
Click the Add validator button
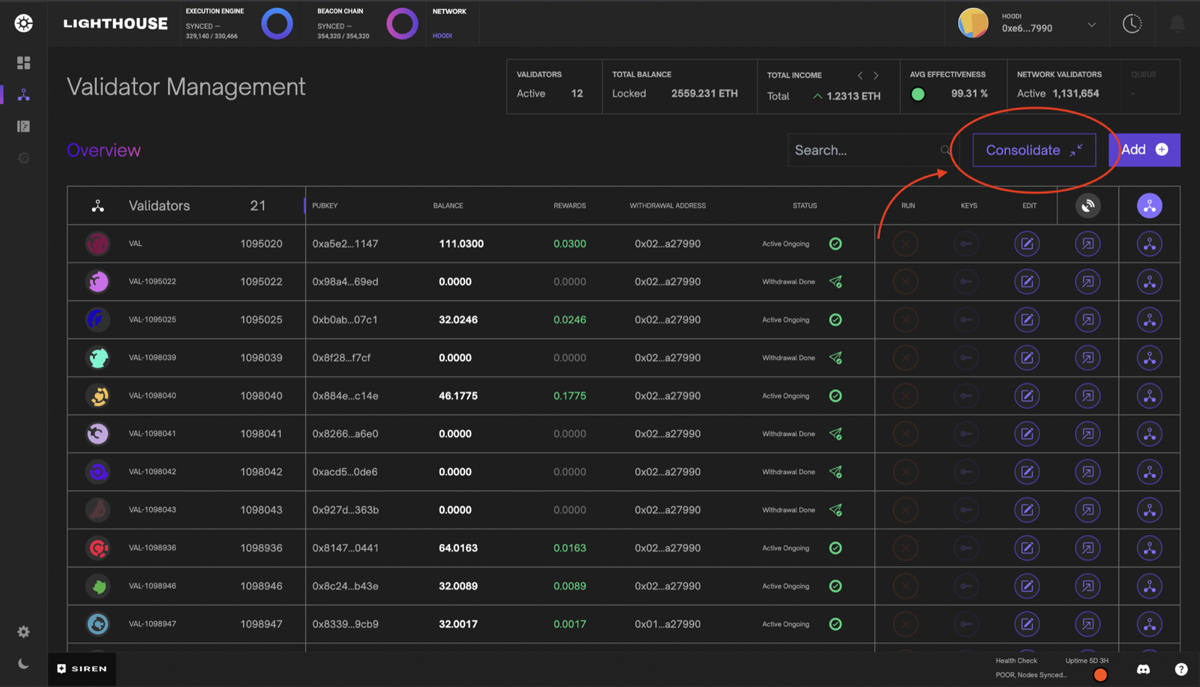1144,150
